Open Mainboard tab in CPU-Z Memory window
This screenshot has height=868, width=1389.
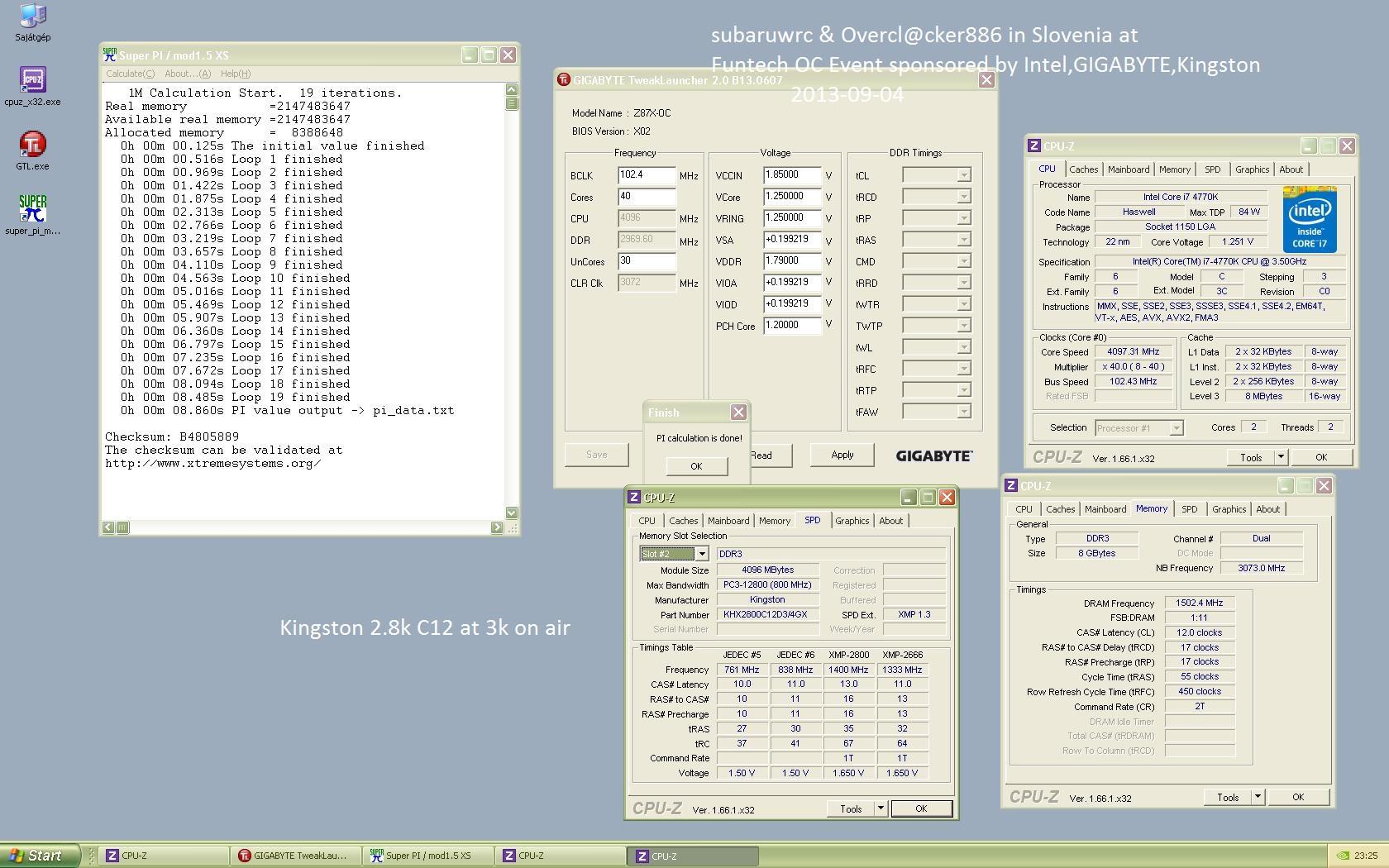[1105, 509]
